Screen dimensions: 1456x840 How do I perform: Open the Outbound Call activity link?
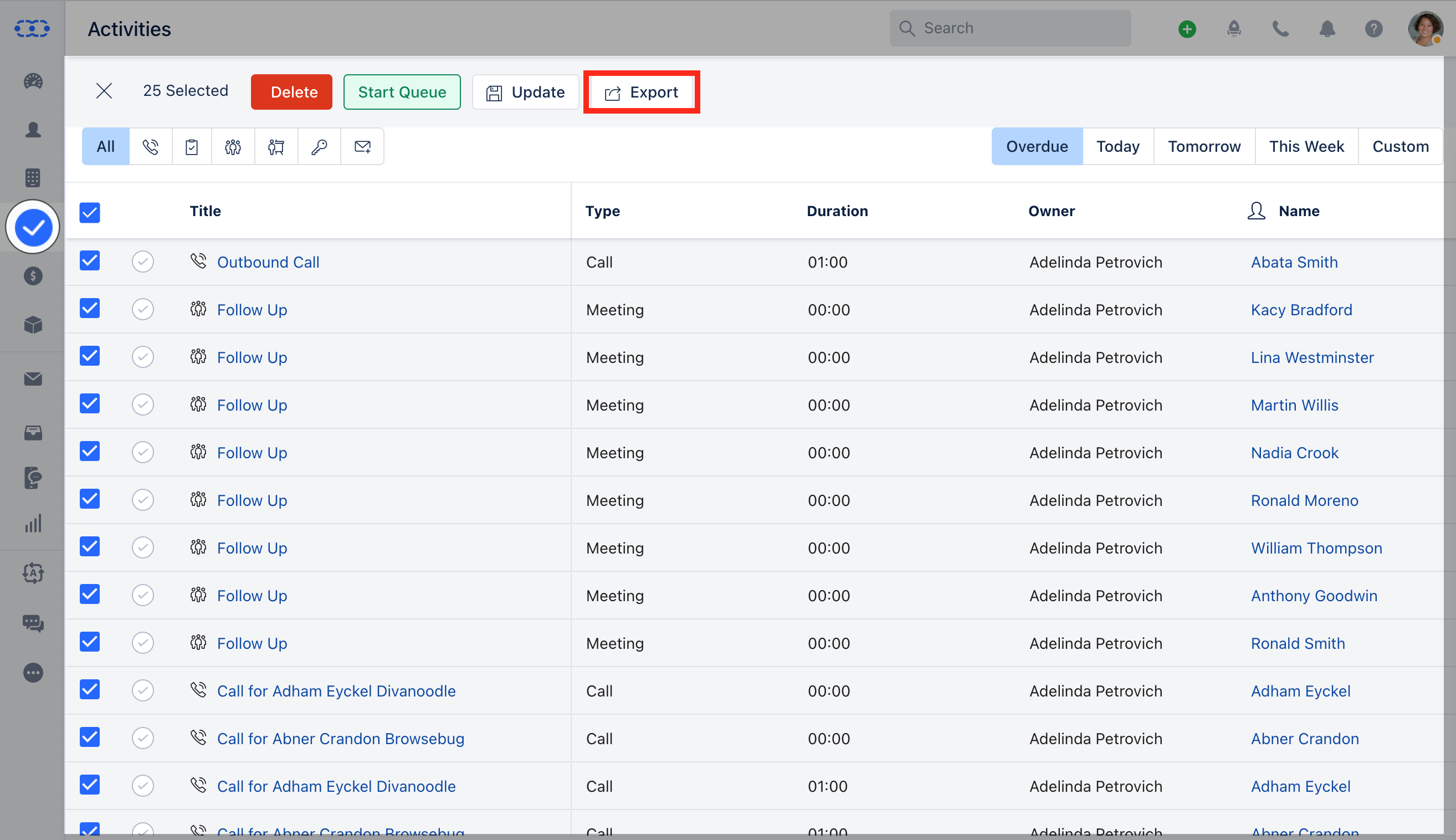(x=268, y=262)
